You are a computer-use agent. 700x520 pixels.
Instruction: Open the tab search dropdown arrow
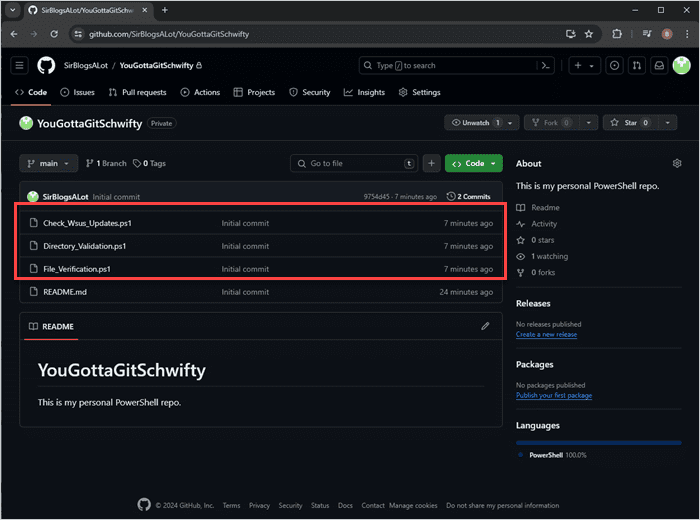point(13,10)
